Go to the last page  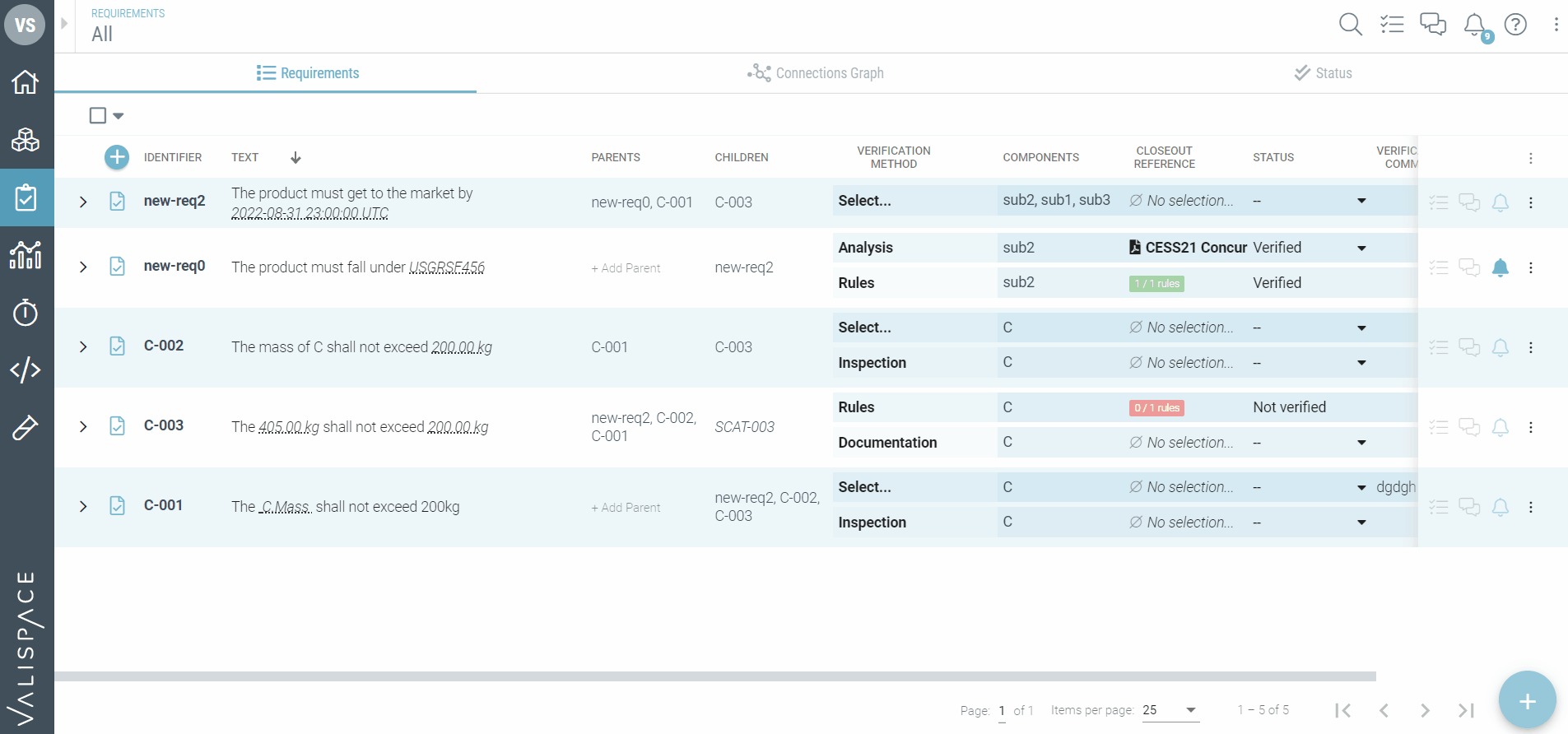1466,710
